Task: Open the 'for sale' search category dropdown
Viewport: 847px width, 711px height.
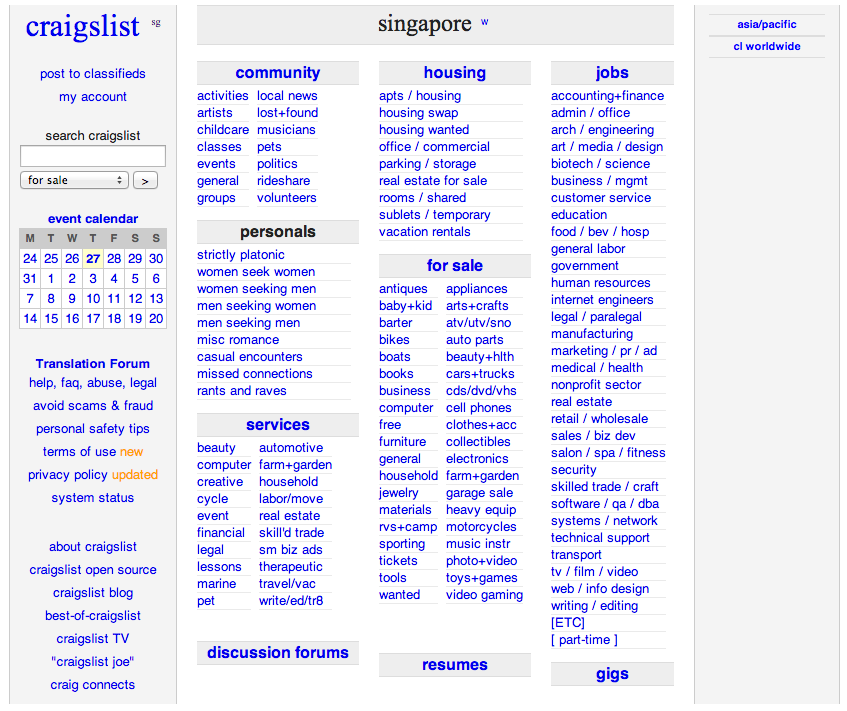Action: pos(75,180)
